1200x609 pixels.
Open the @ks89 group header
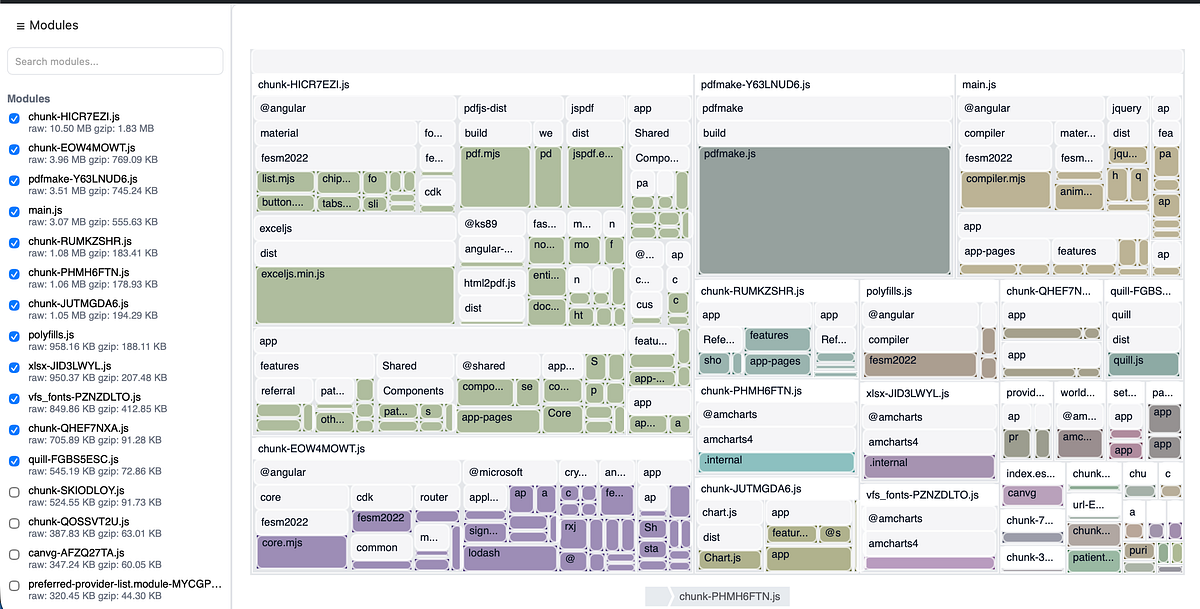(493, 223)
